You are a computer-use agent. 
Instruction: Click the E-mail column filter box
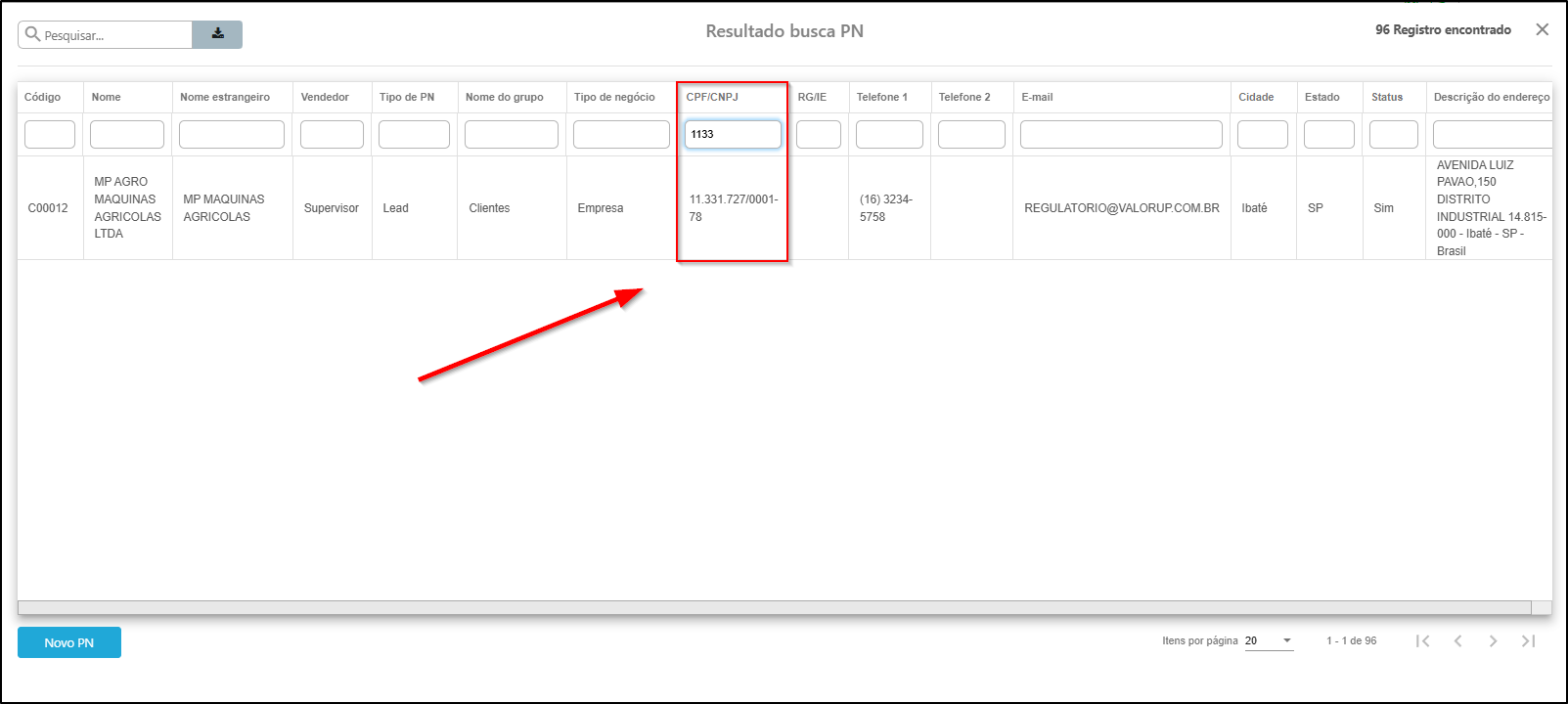pos(1121,135)
